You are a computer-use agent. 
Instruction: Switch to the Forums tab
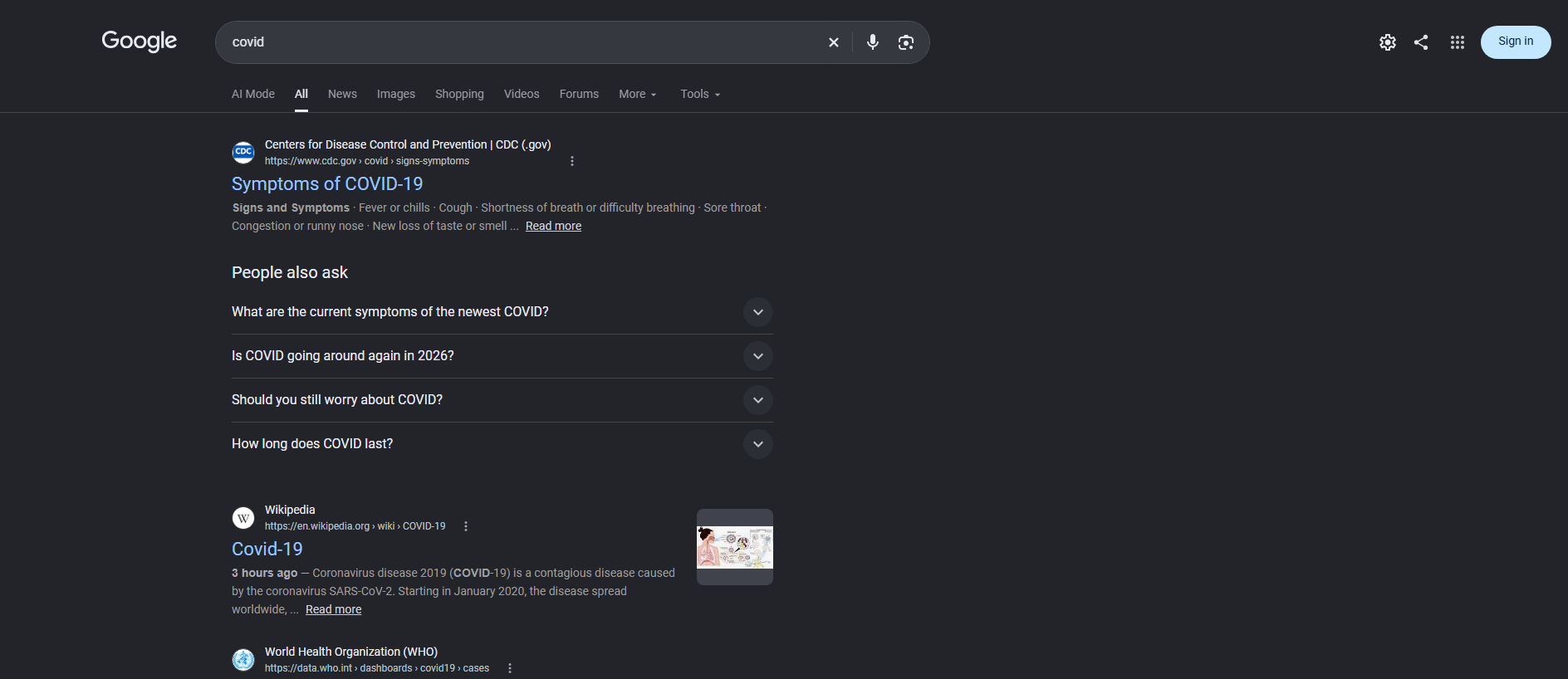click(x=579, y=94)
